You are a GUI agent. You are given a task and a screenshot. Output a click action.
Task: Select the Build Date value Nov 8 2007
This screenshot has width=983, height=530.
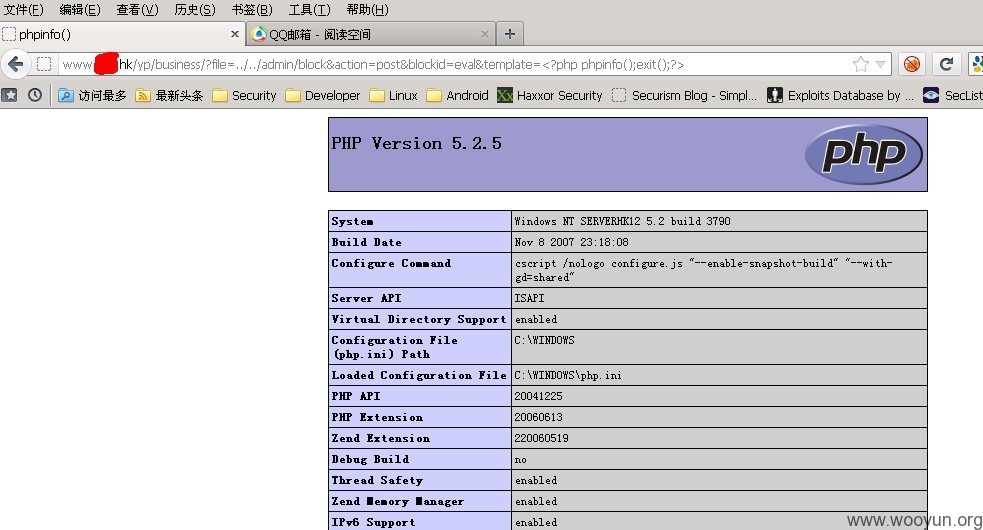[571, 242]
